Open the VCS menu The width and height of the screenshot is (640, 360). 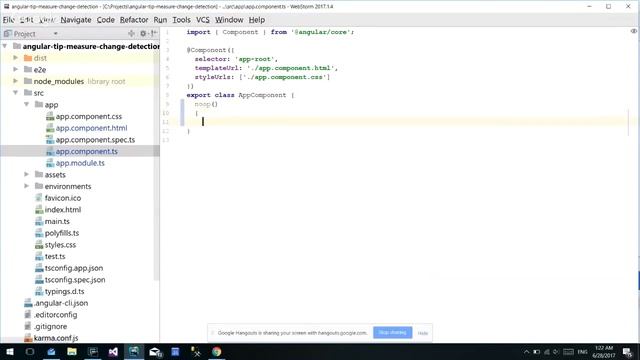(x=202, y=20)
